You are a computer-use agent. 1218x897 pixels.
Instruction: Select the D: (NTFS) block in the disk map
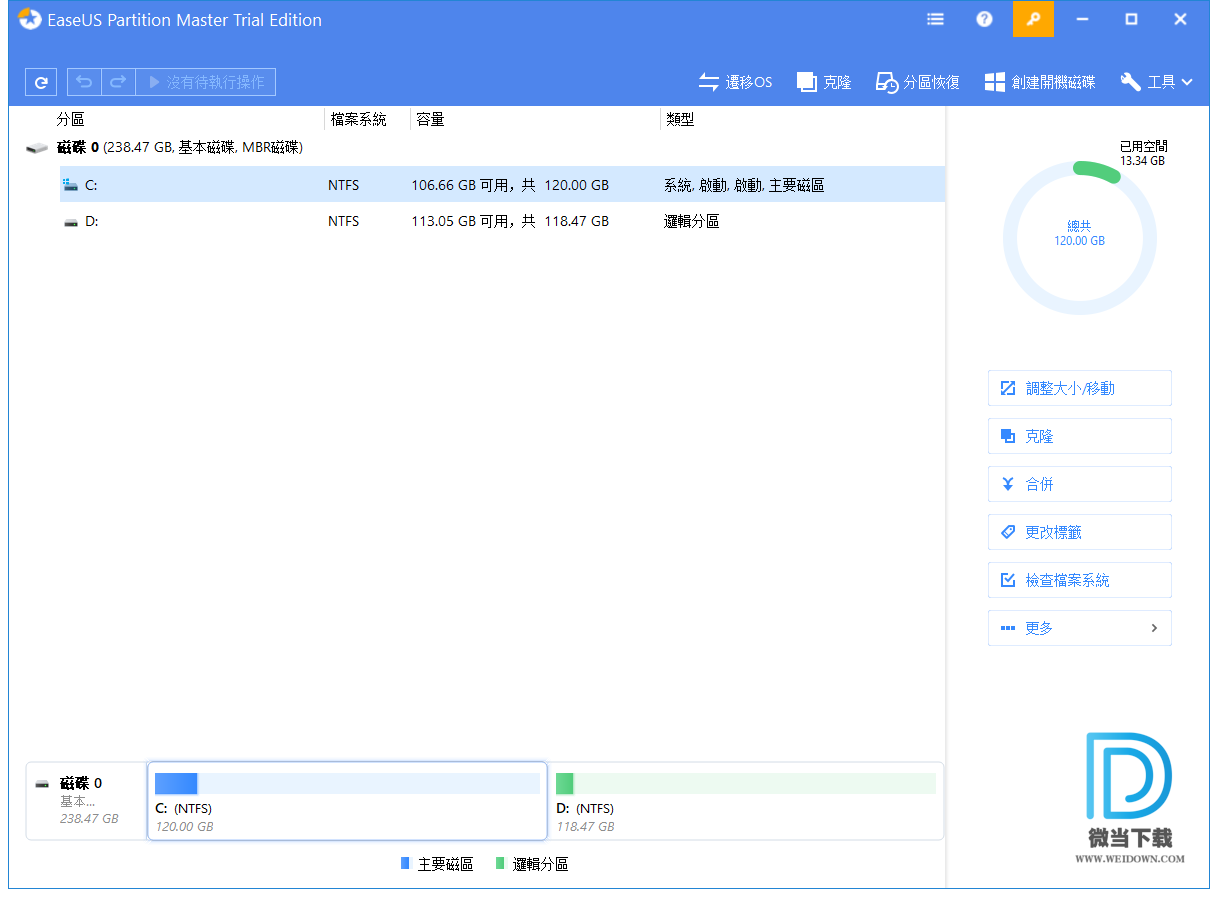pos(745,801)
